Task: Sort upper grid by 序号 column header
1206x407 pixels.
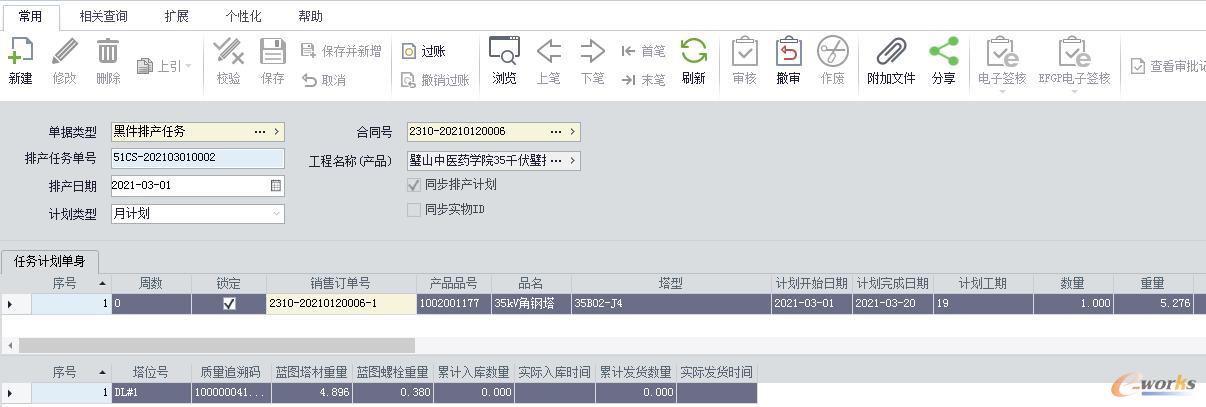Action: pos(71,284)
